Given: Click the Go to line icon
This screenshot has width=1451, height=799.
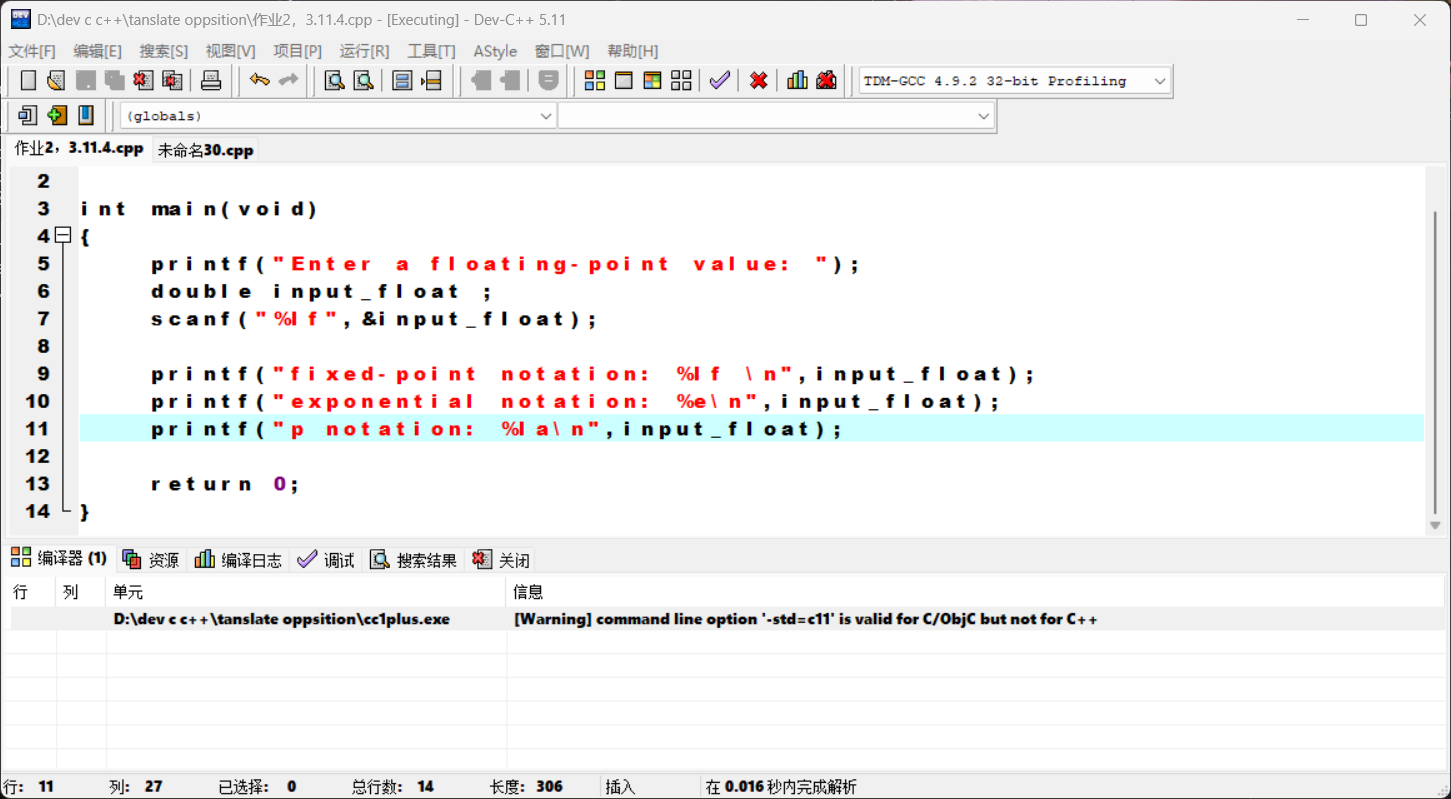Looking at the screenshot, I should (431, 81).
